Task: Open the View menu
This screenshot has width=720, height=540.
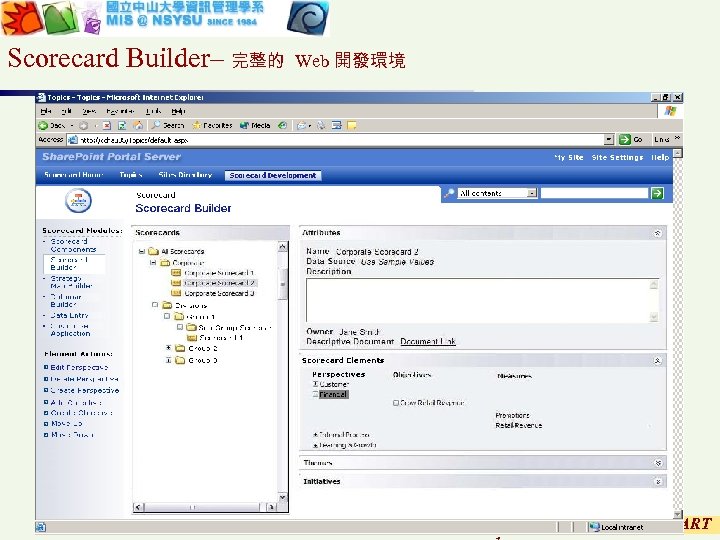Action: click(89, 111)
